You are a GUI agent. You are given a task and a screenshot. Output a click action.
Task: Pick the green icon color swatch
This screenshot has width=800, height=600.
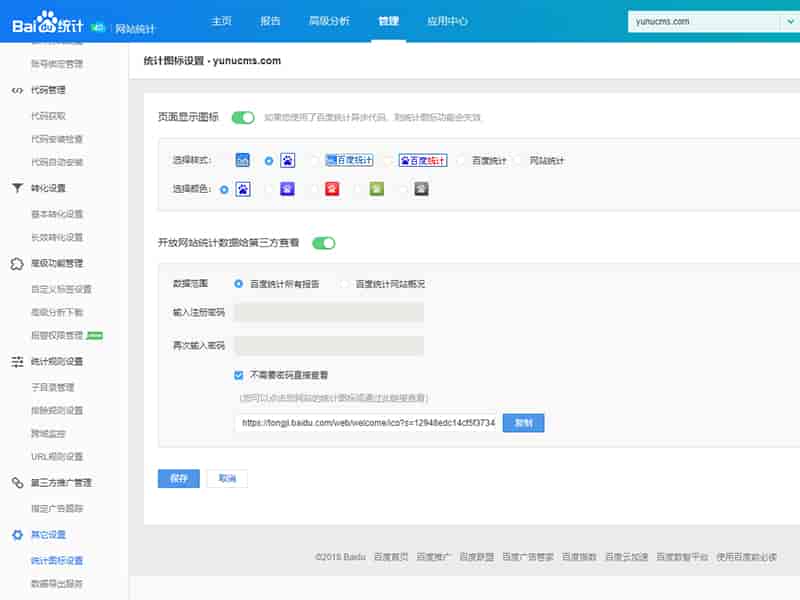pyautogui.click(x=374, y=188)
